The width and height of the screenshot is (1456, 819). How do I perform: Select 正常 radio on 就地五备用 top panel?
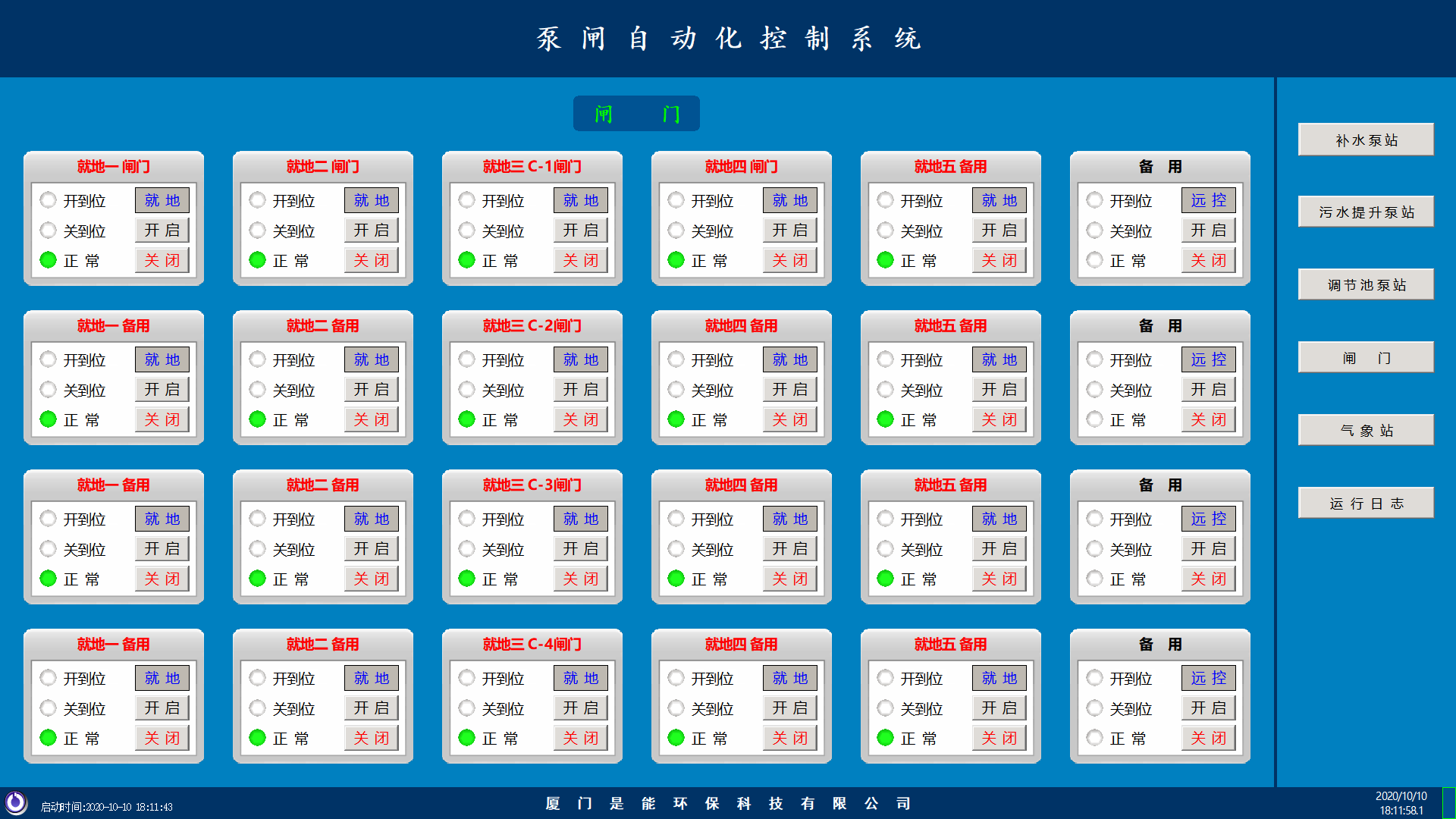click(885, 260)
